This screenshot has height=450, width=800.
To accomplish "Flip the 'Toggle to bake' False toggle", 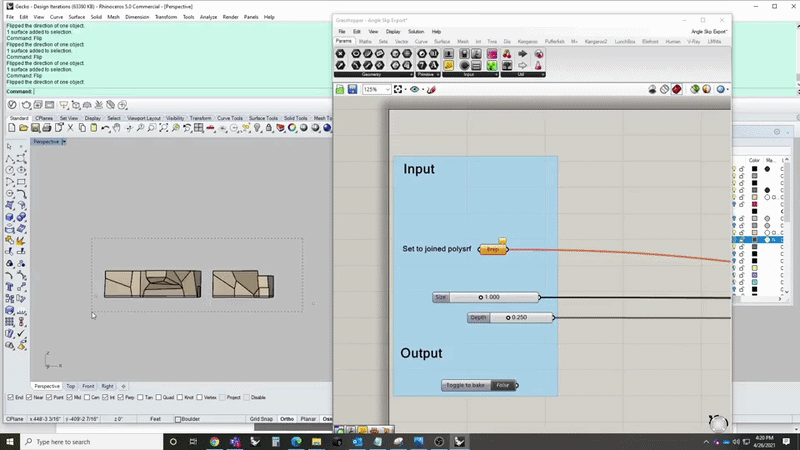I will coord(503,385).
